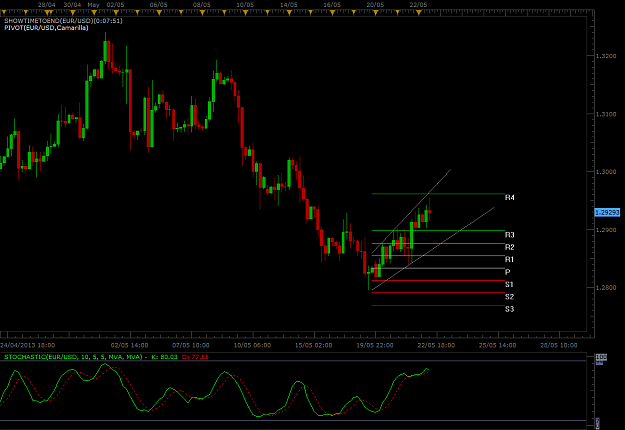Image resolution: width=625 pixels, height=430 pixels.
Task: Click the R2 pivot level label
Action: coord(509,247)
